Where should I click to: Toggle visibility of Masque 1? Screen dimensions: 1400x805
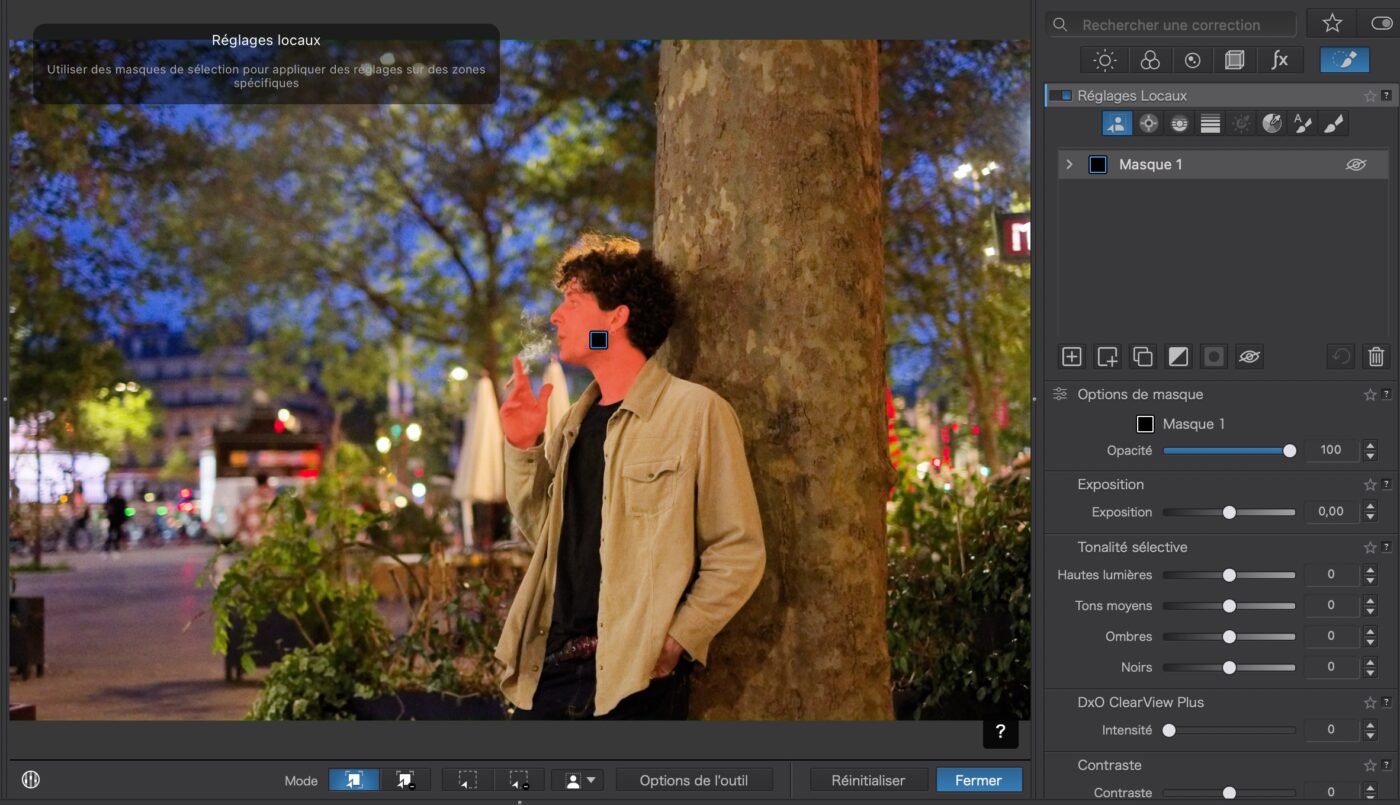pos(1355,165)
